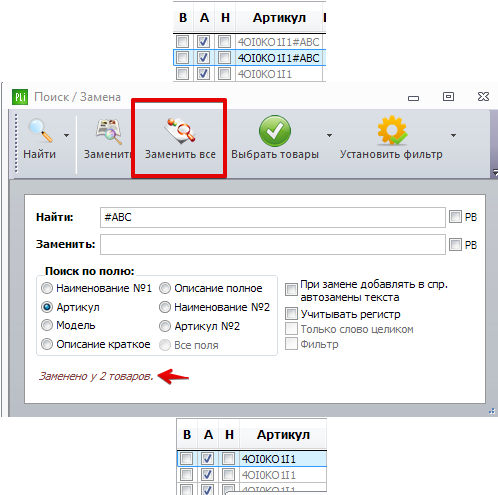
Task: Toggle A checkbox in highlighted top table row
Action: pos(203,58)
